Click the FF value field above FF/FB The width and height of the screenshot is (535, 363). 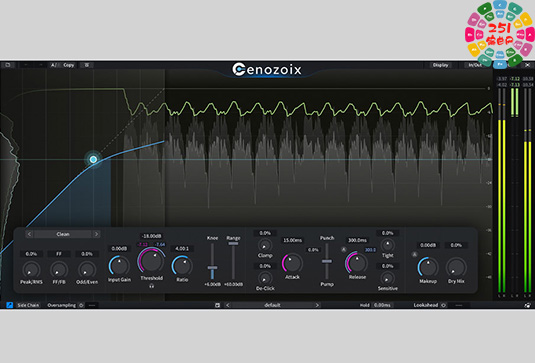point(59,254)
